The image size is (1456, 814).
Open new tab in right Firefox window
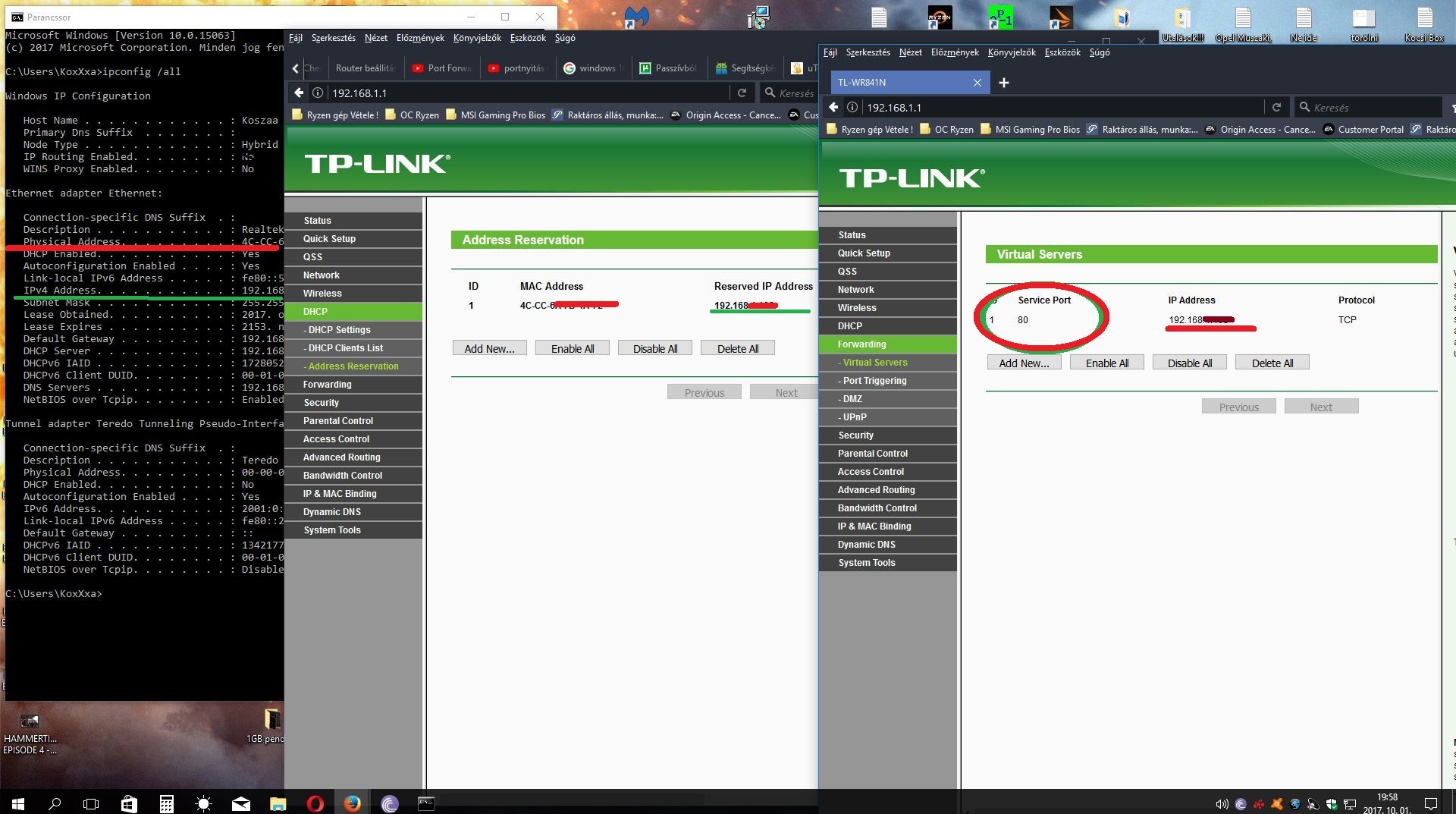point(1003,83)
